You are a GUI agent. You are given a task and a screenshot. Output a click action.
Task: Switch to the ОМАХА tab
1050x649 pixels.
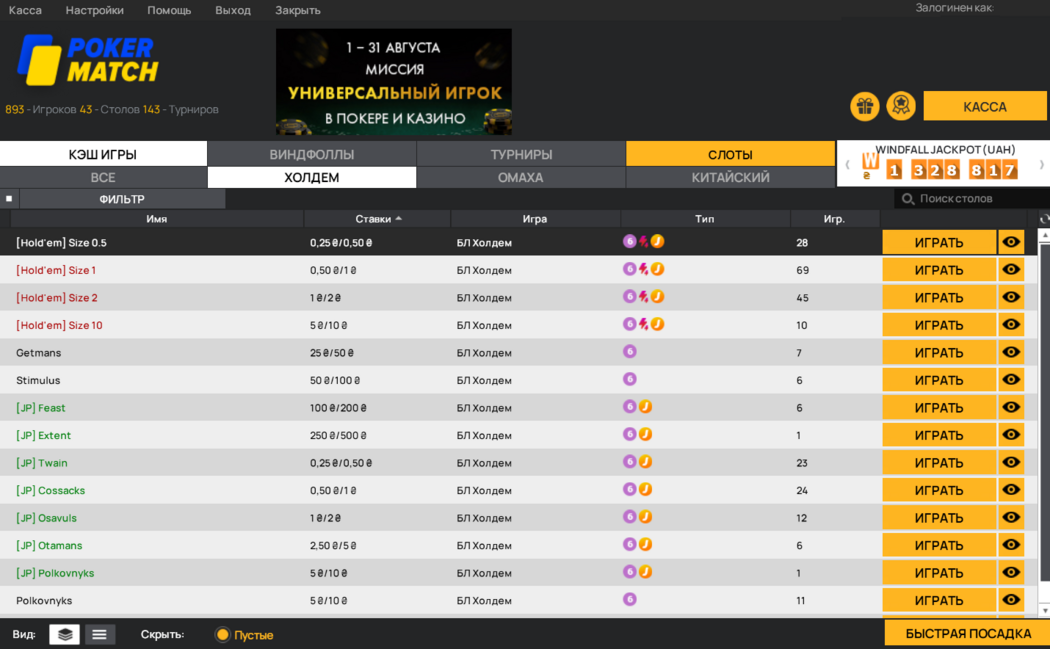click(x=520, y=177)
